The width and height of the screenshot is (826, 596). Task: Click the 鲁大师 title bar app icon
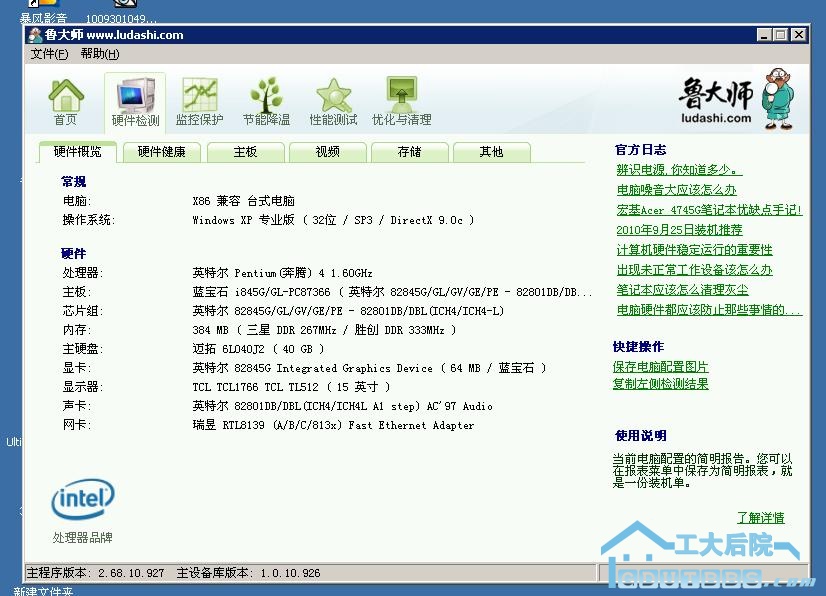pyautogui.click(x=35, y=35)
